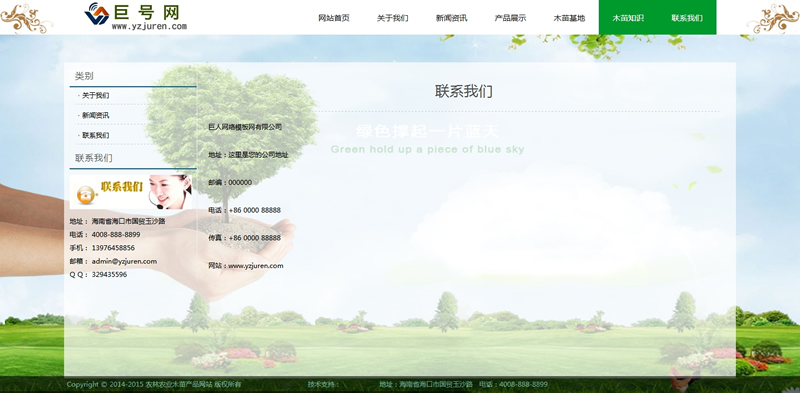The width and height of the screenshot is (800, 393).
Task: Click the admin@yzjuren.com email address
Action: click(x=124, y=261)
